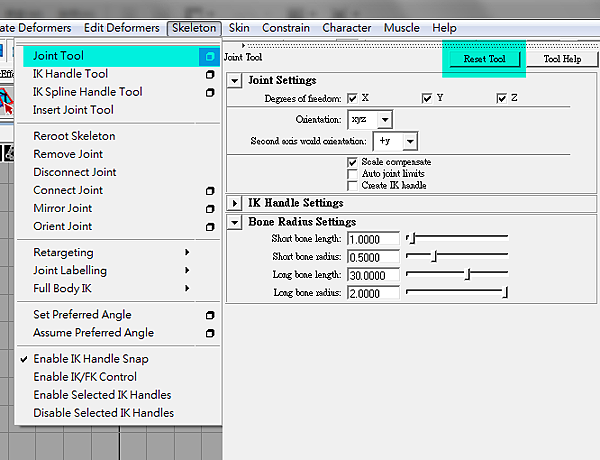600x460 pixels.
Task: Open IK Spline Handle Tool option box
Action: click(x=210, y=92)
